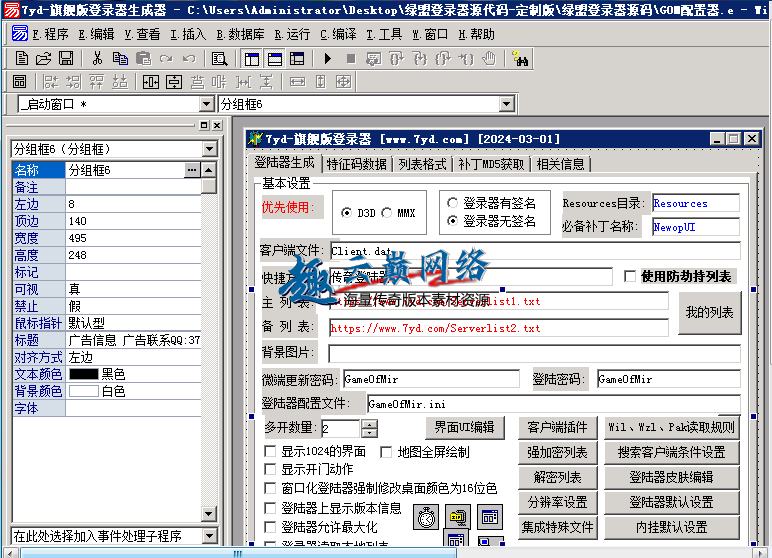Select the 登录器有签名 radio option
Image resolution: width=772 pixels, height=558 pixels.
point(452,203)
